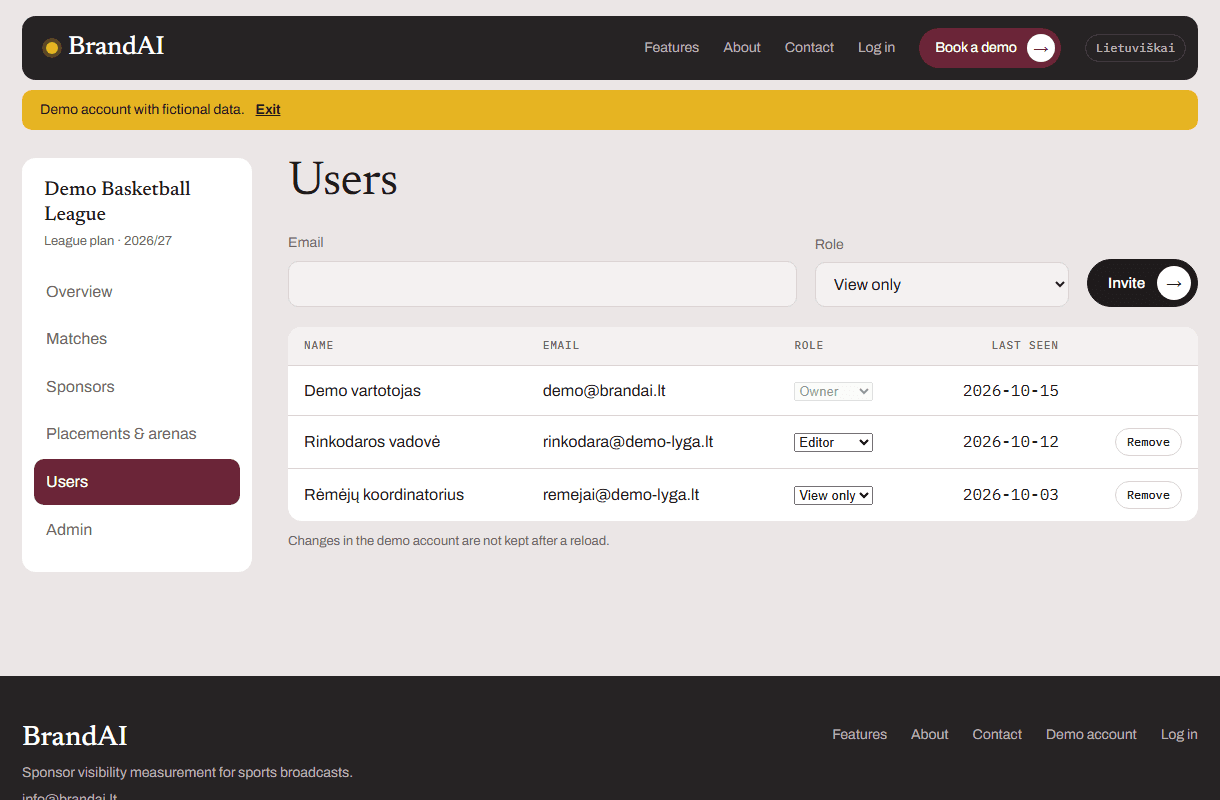Viewport: 1220px width, 800px height.
Task: Go to Matches in the sidebar
Action: click(x=137, y=339)
